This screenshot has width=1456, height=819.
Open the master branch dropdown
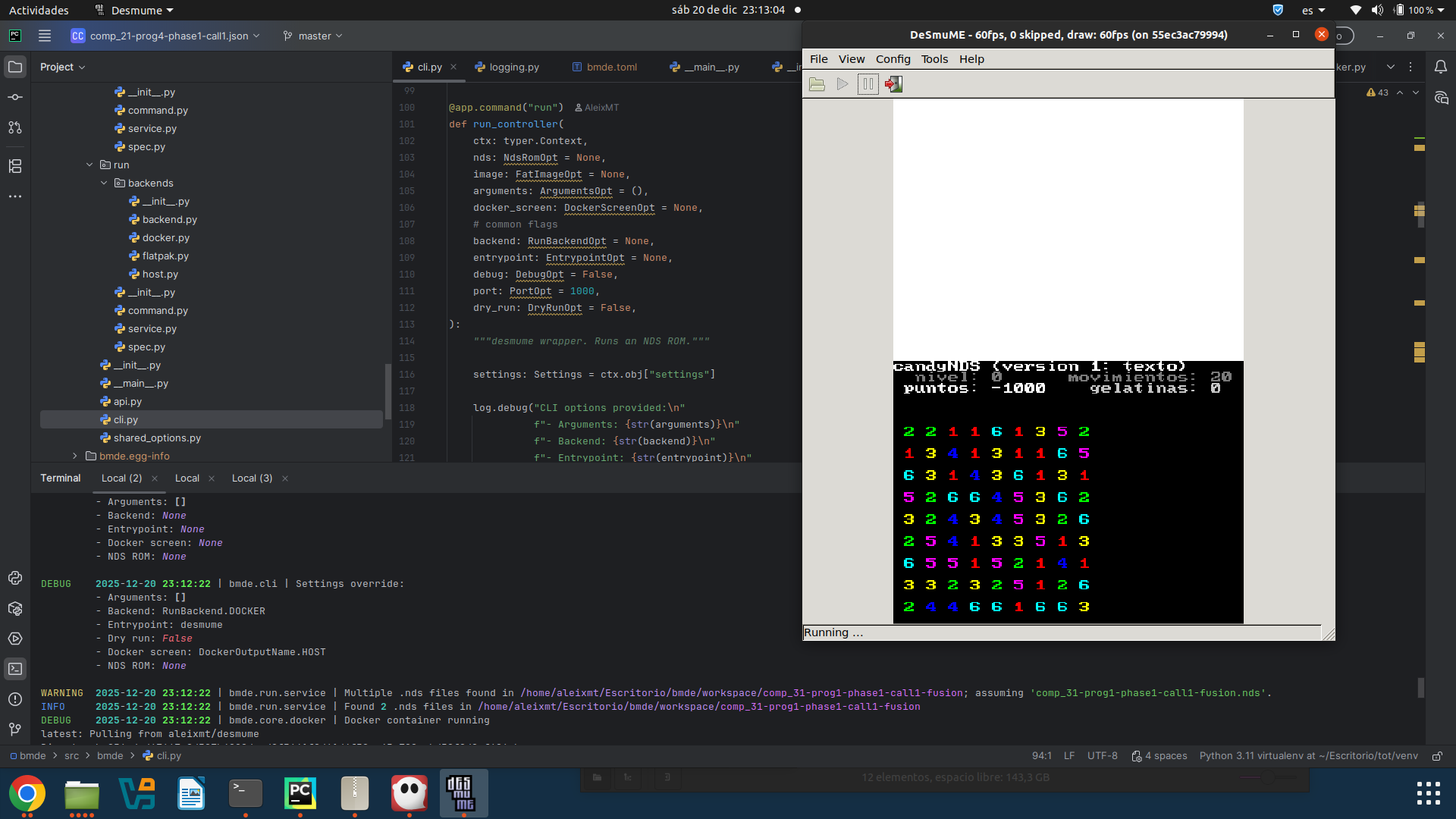(x=312, y=36)
